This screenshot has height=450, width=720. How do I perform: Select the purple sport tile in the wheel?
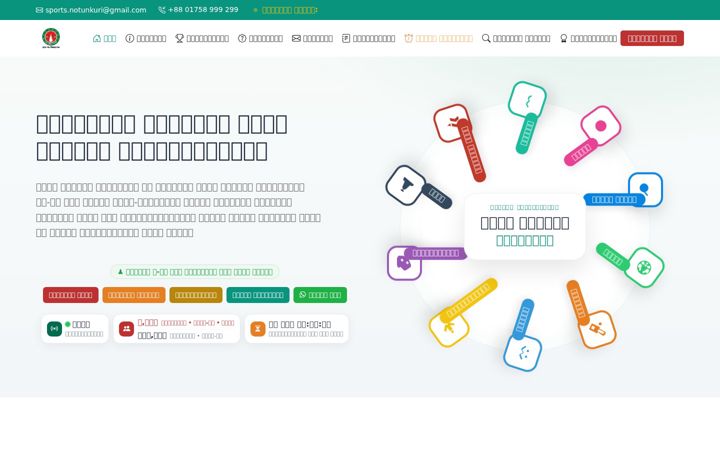[x=404, y=263]
